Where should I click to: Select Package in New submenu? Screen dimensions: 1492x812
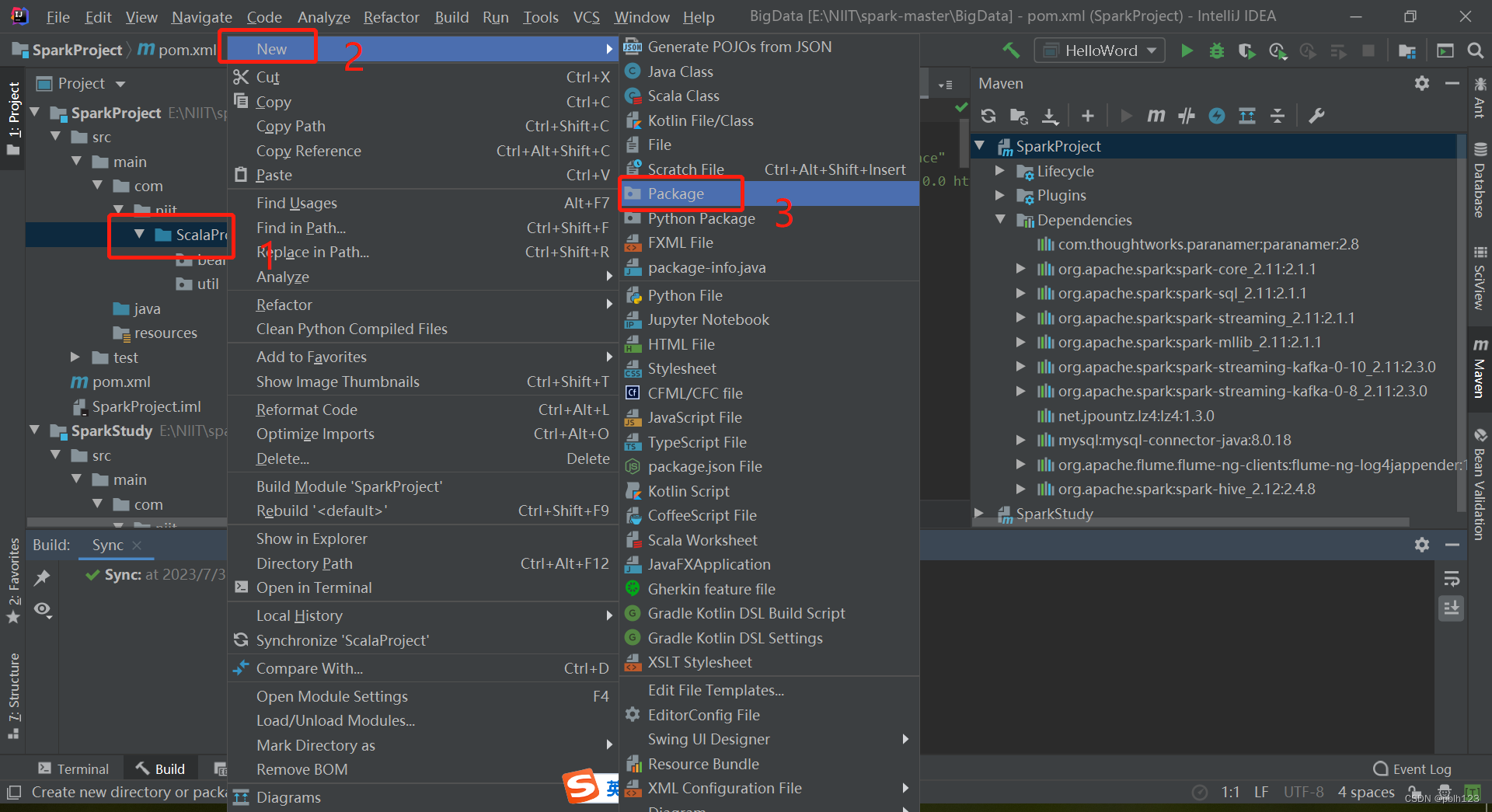tap(769, 193)
